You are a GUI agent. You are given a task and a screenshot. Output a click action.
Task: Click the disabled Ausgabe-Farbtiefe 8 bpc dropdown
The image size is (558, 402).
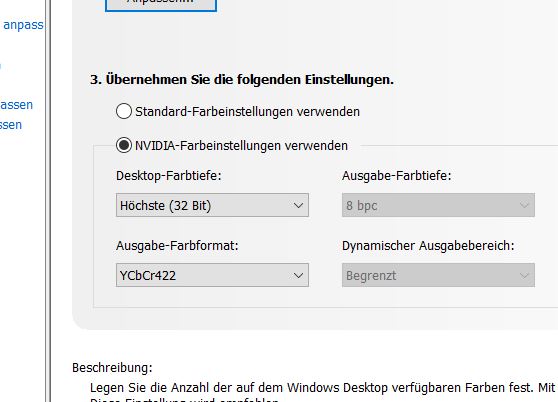pyautogui.click(x=438, y=205)
